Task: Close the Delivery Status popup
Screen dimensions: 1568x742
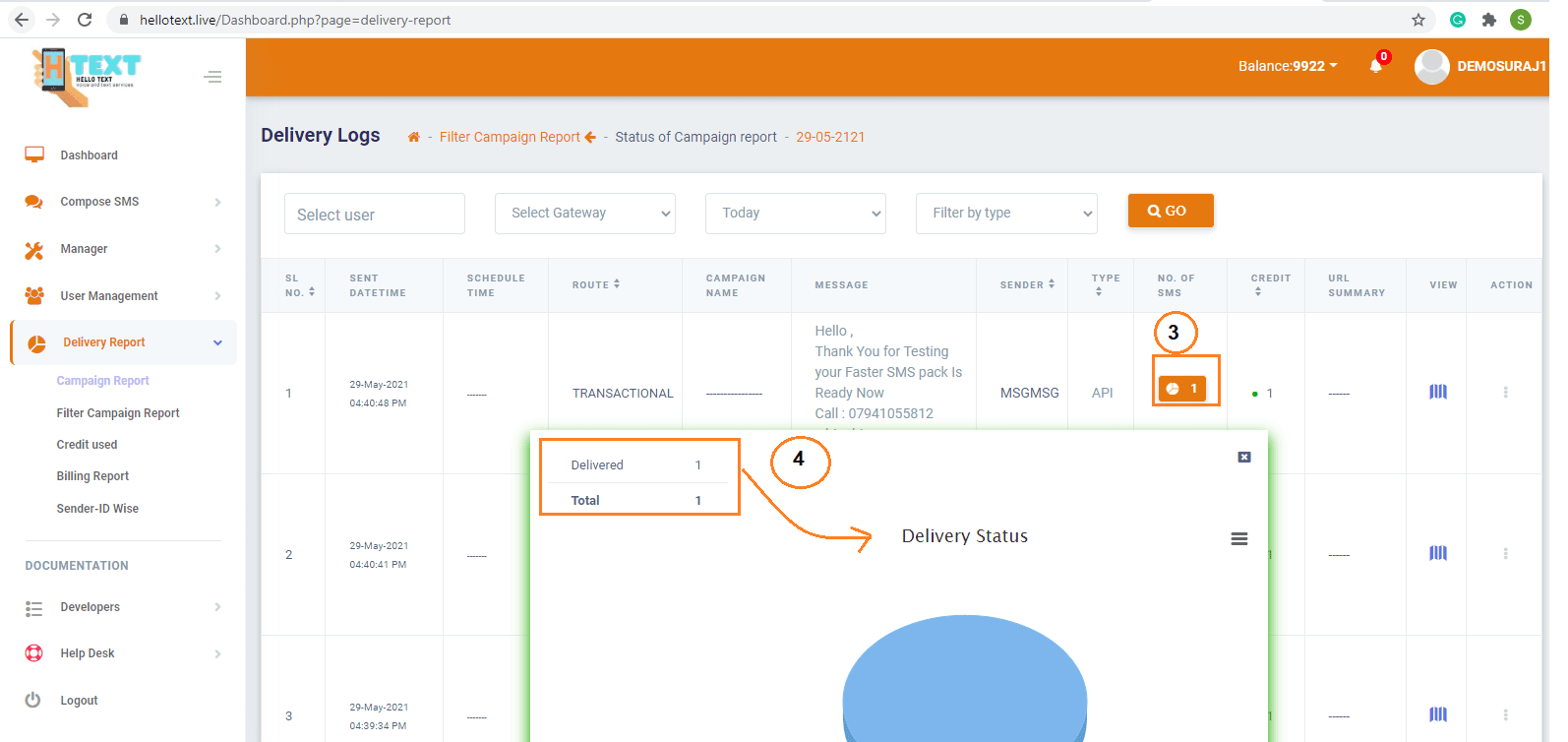Action: (x=1244, y=457)
